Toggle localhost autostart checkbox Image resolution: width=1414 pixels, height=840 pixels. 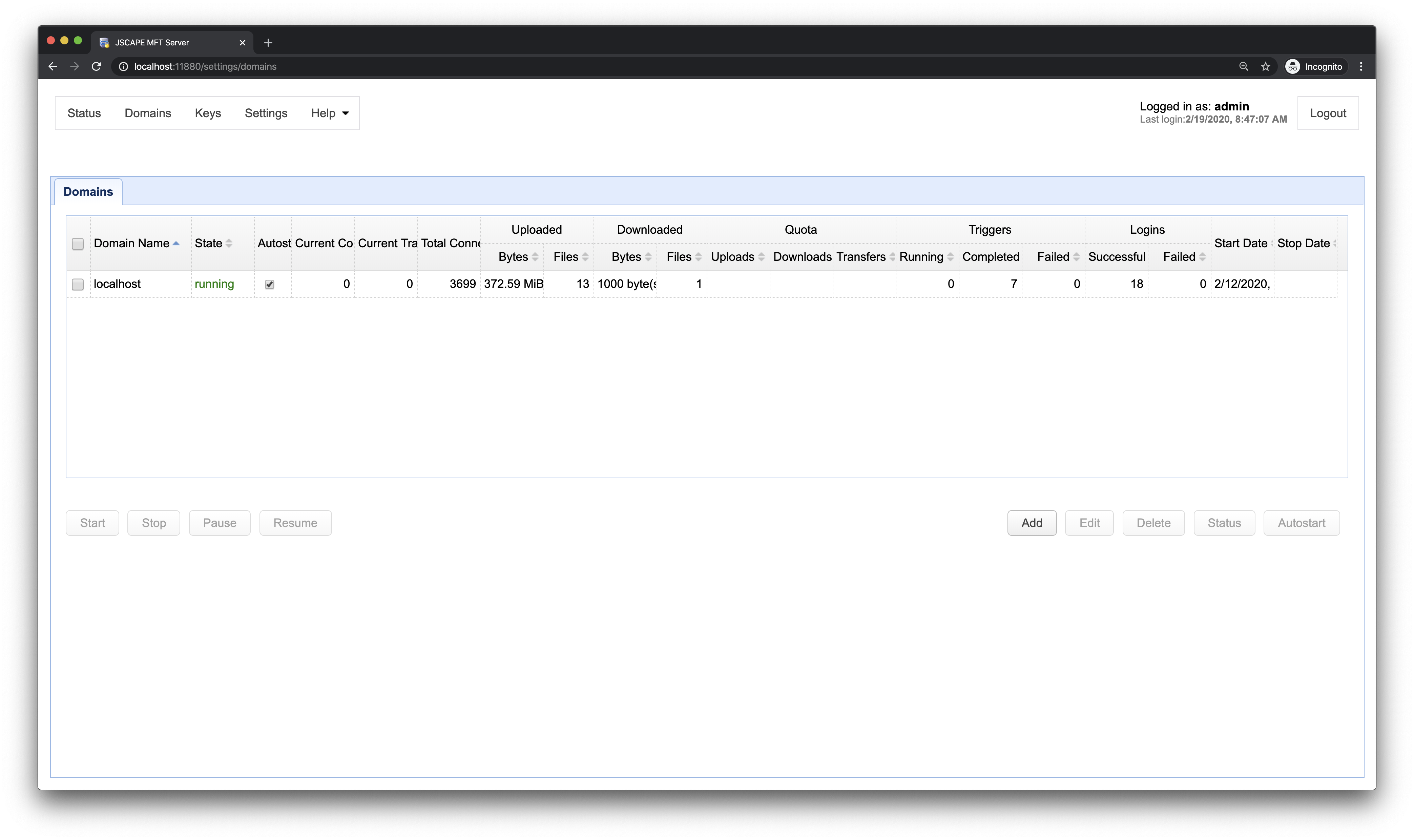(x=269, y=284)
